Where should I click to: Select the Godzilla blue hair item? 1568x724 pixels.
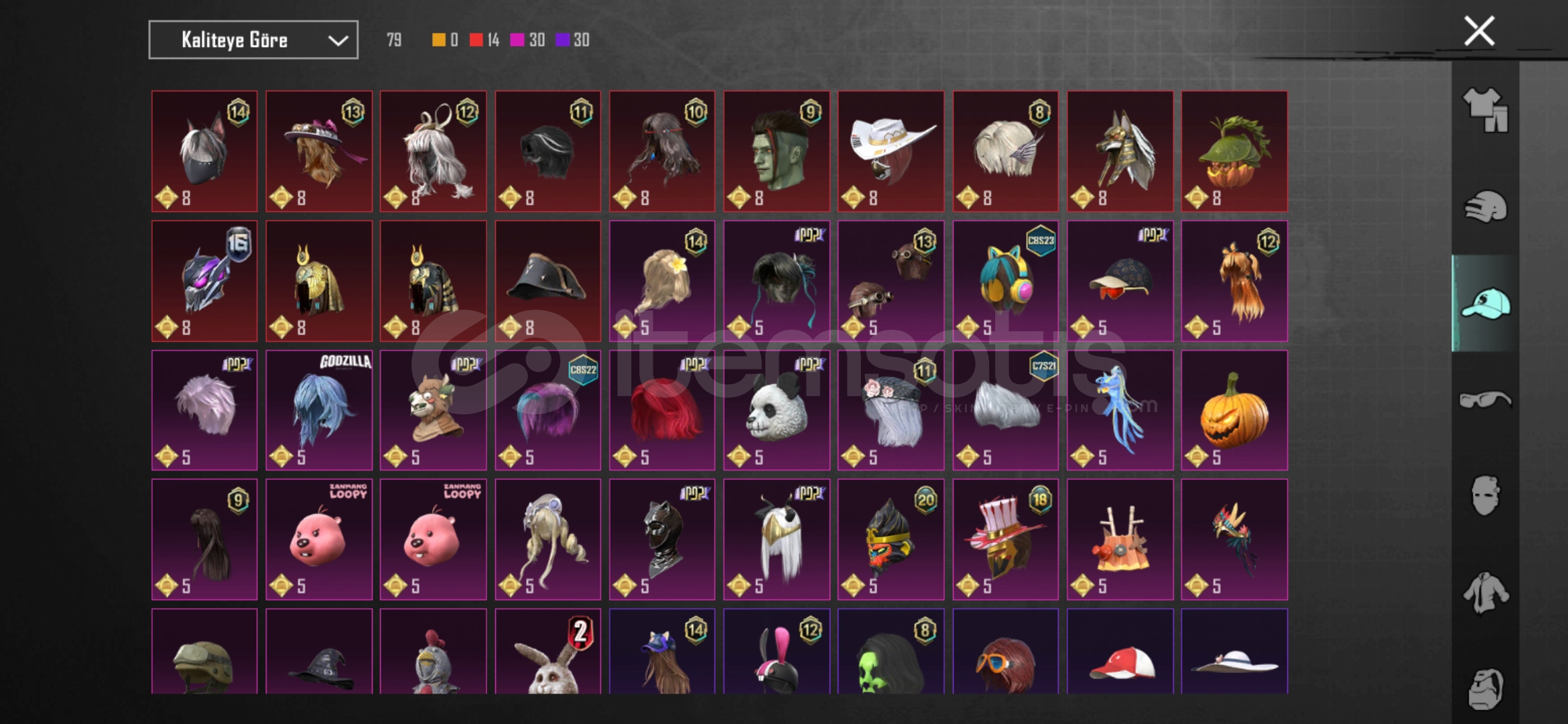(319, 410)
